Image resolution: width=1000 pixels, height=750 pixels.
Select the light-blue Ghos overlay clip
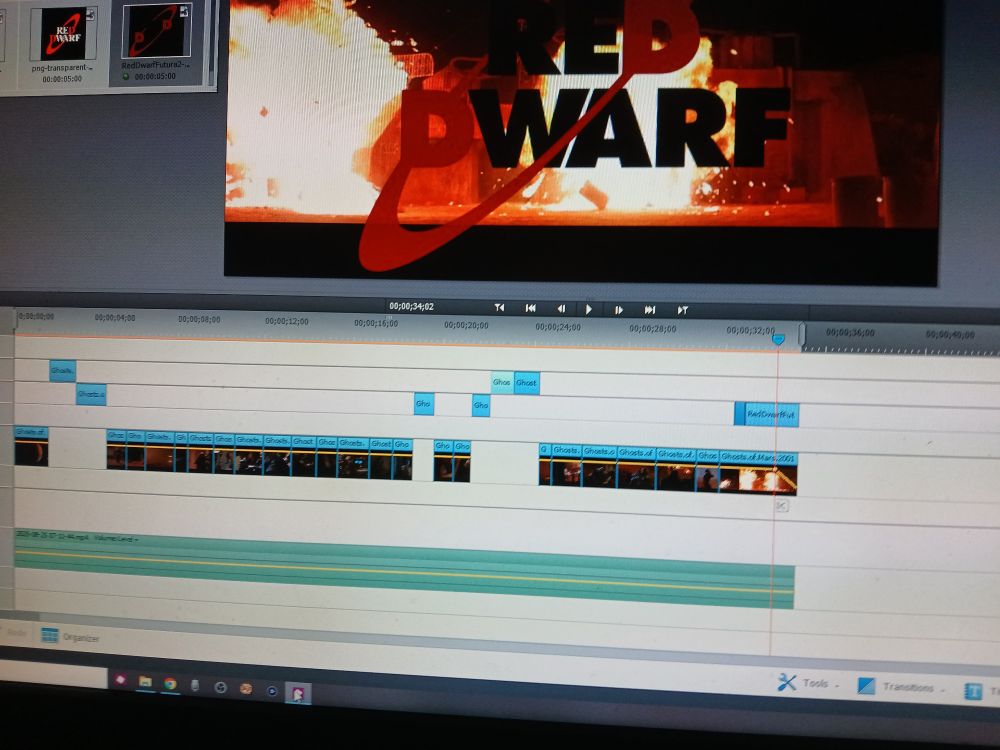(502, 383)
